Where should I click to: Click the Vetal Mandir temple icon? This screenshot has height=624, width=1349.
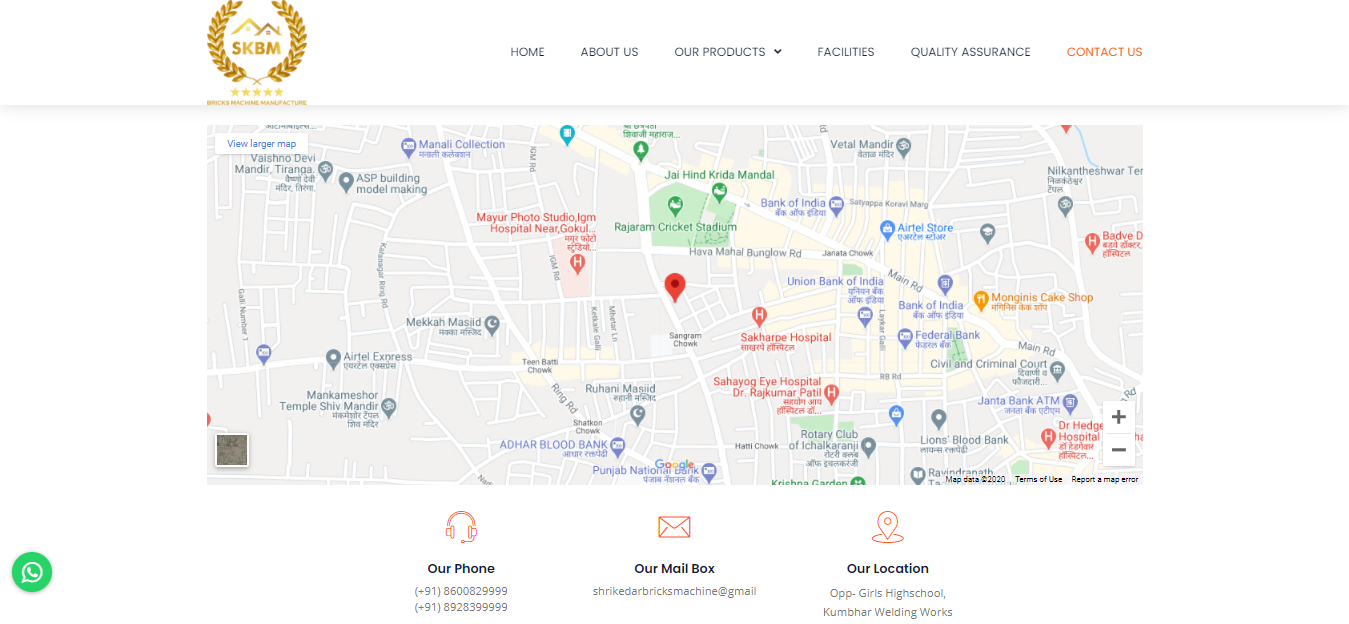[905, 146]
